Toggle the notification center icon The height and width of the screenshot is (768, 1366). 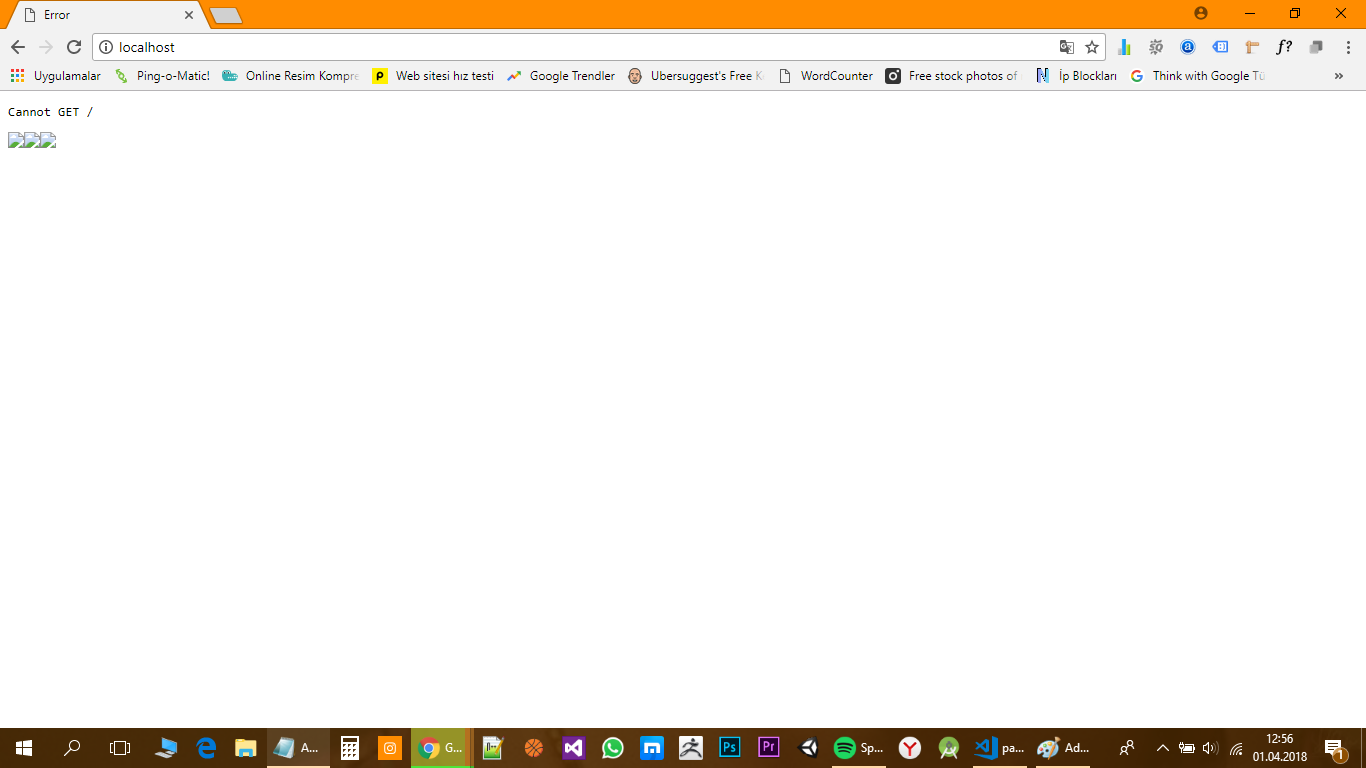coord(1331,747)
